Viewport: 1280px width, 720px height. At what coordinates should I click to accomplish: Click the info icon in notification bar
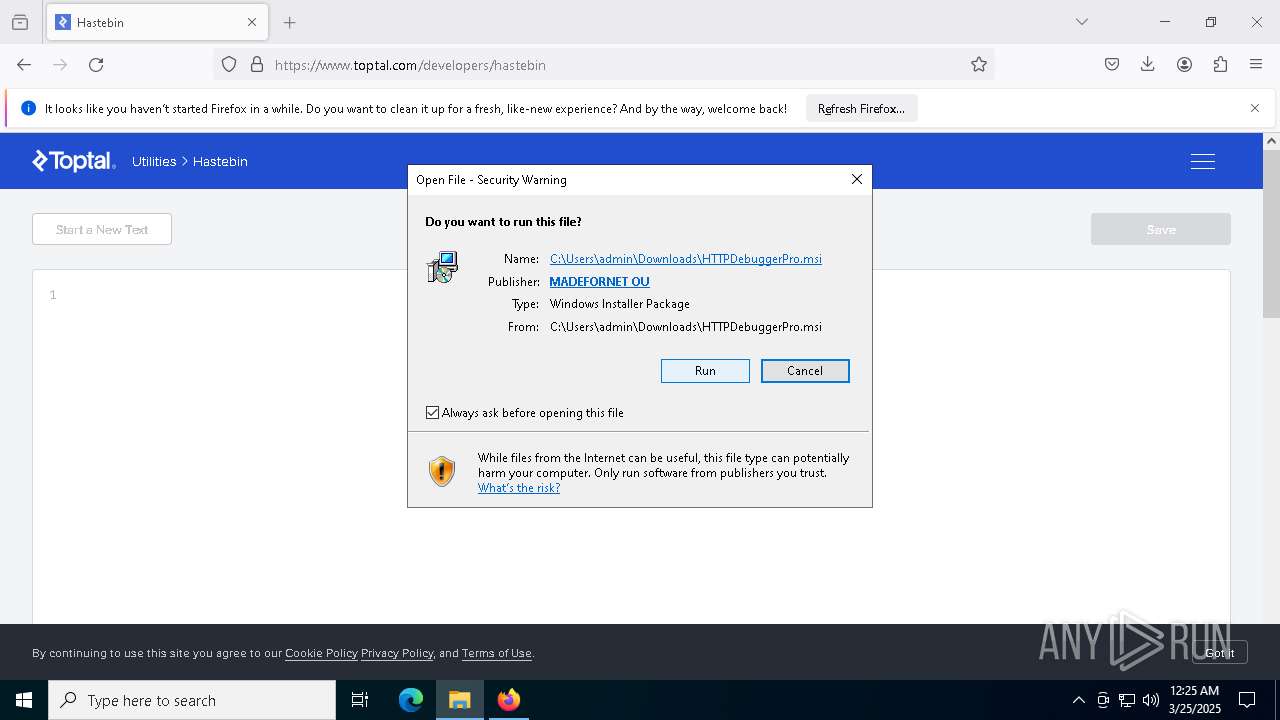point(28,108)
